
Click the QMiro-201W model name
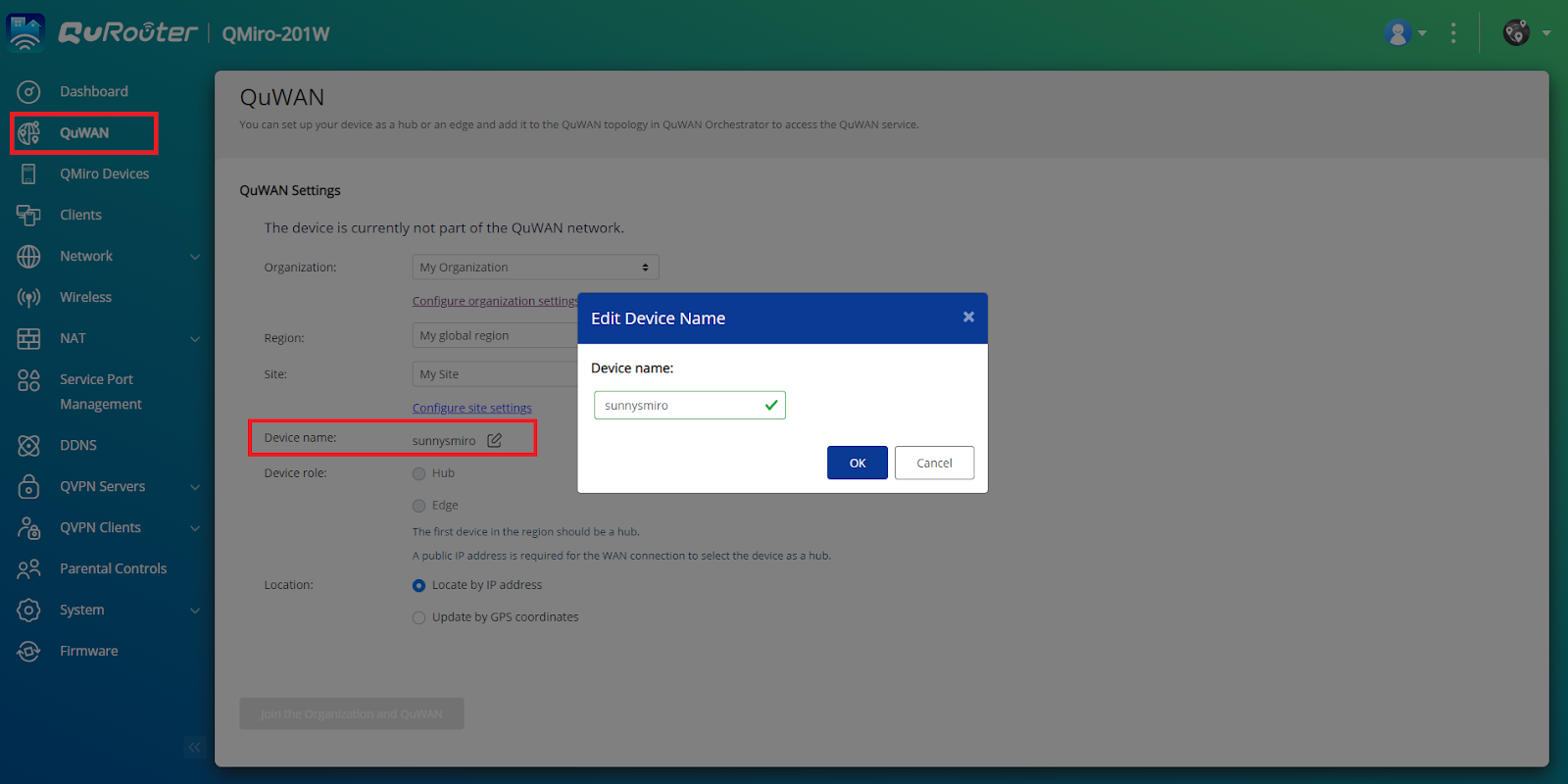276,34
